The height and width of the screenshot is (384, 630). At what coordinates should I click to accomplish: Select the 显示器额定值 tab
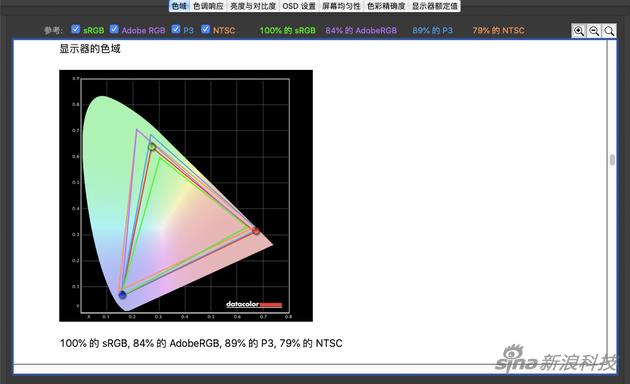click(435, 6)
